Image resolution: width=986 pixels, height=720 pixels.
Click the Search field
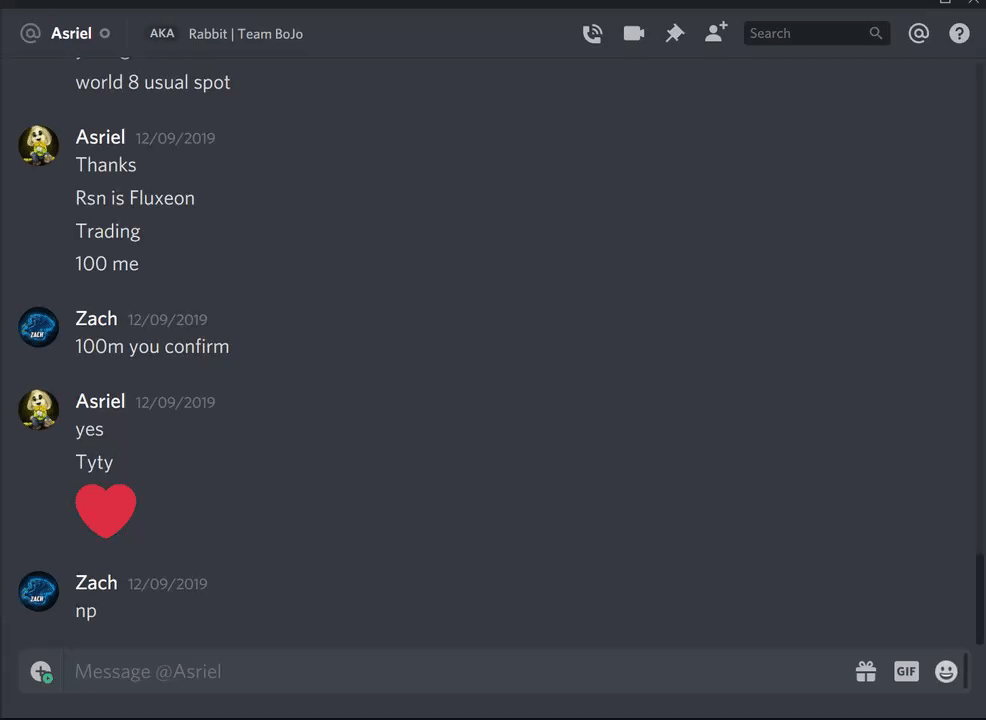coord(816,33)
